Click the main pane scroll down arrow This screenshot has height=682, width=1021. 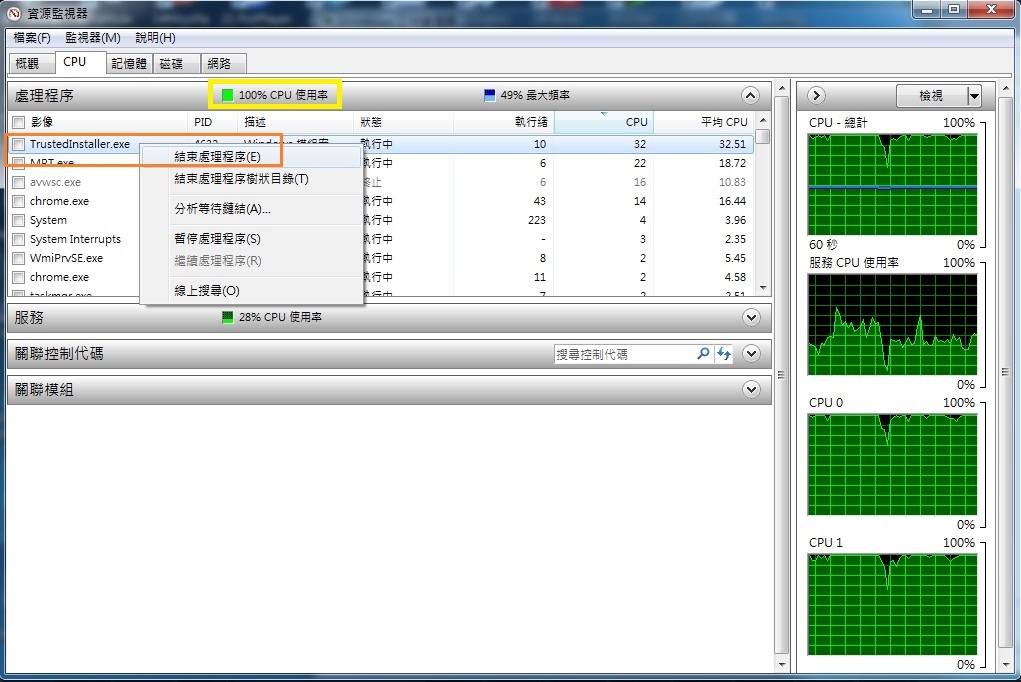(782, 664)
